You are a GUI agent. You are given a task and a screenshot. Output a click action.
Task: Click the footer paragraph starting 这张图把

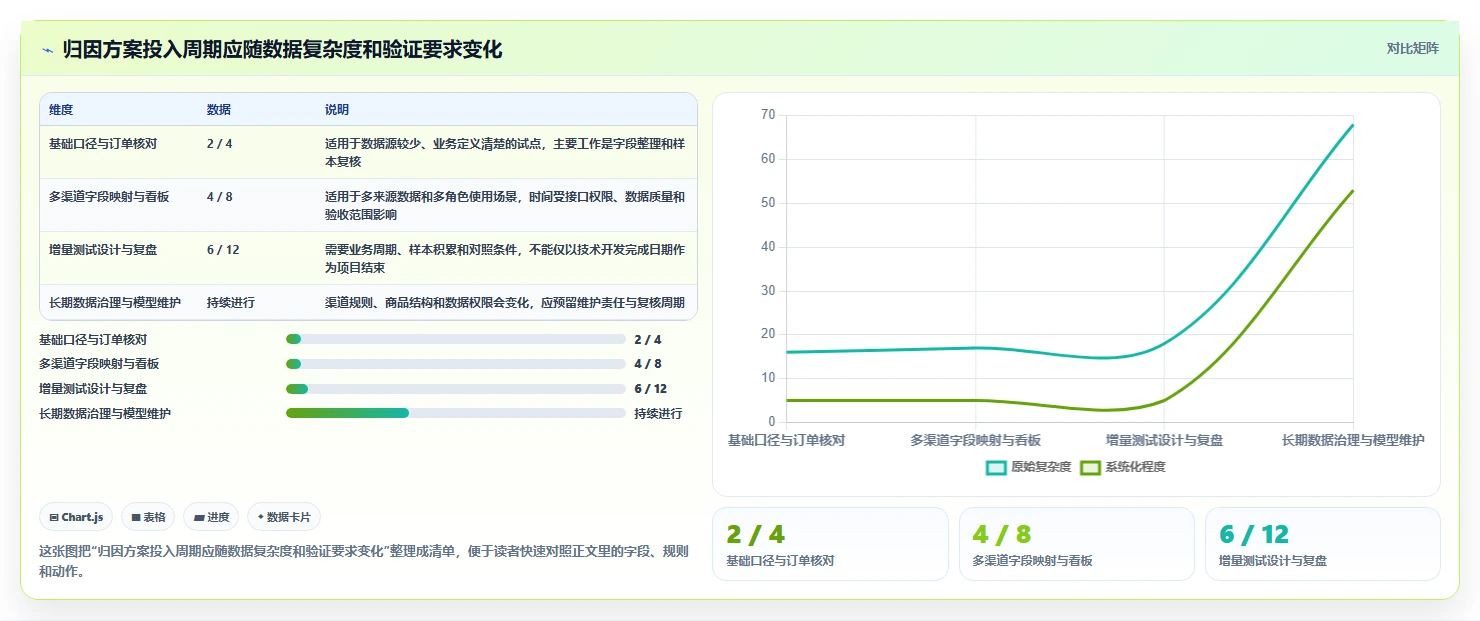coord(364,562)
